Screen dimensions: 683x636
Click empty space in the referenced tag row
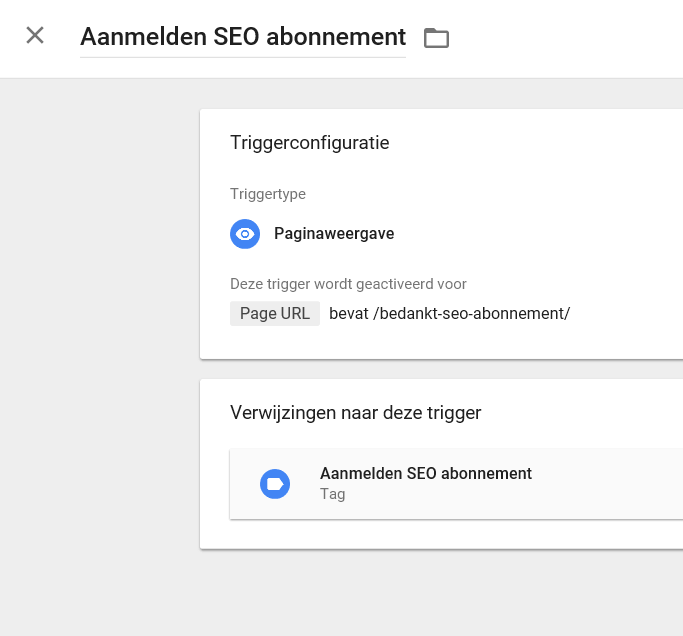coord(610,484)
